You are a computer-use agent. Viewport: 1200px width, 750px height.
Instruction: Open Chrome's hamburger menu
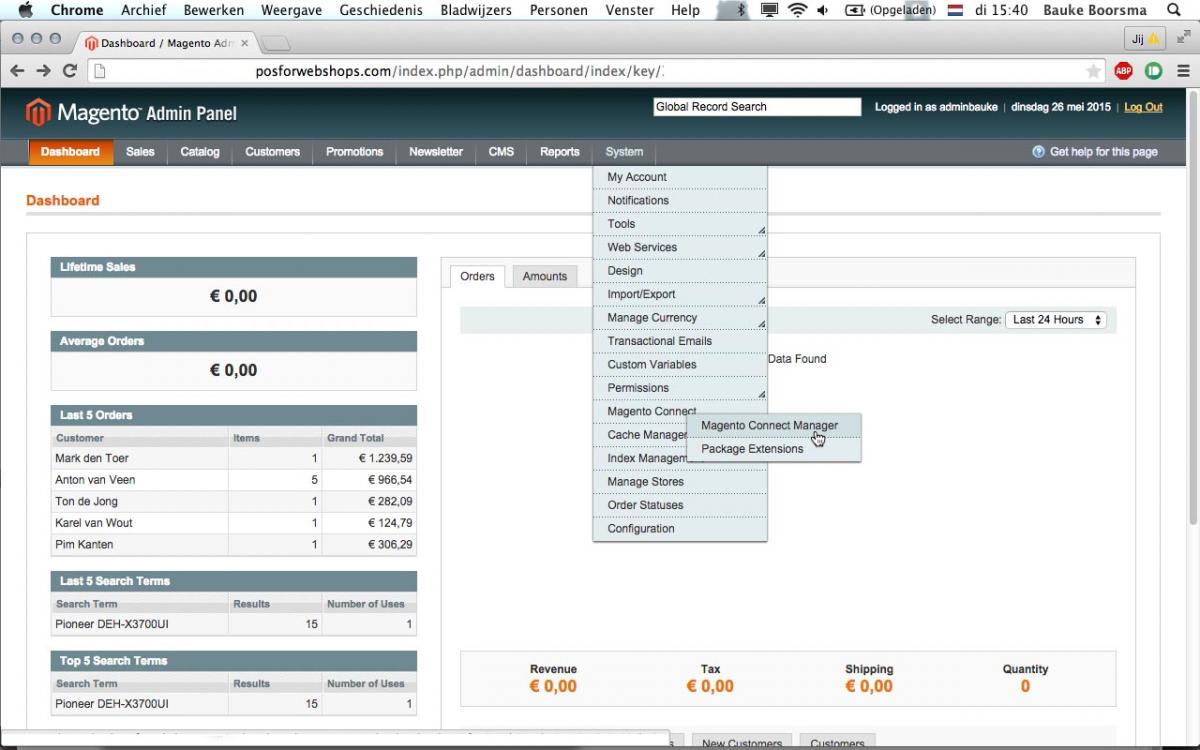click(x=1183, y=71)
